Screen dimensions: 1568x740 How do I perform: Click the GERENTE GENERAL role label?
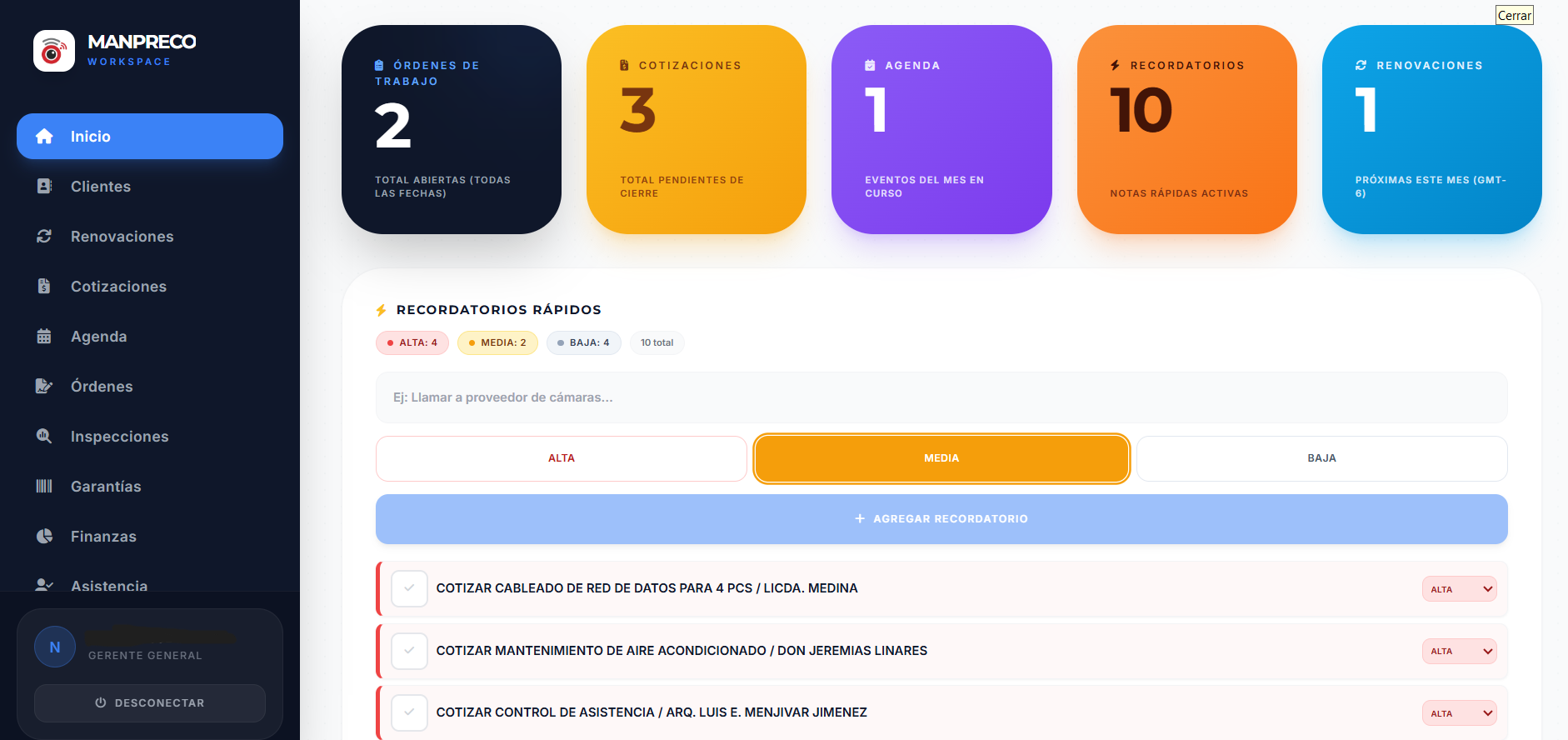[x=145, y=656]
